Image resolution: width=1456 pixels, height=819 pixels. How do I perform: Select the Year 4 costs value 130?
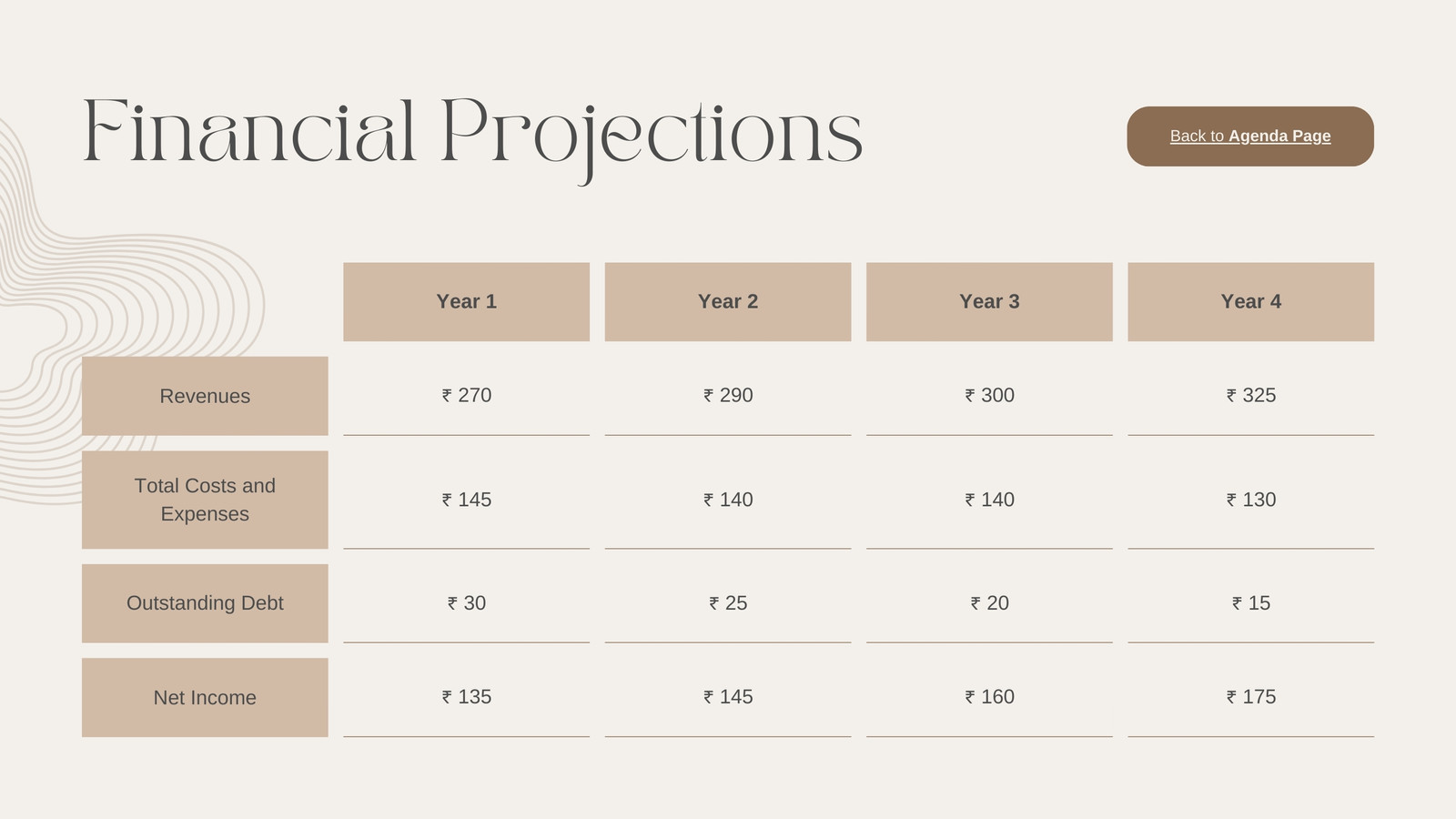coord(1251,500)
